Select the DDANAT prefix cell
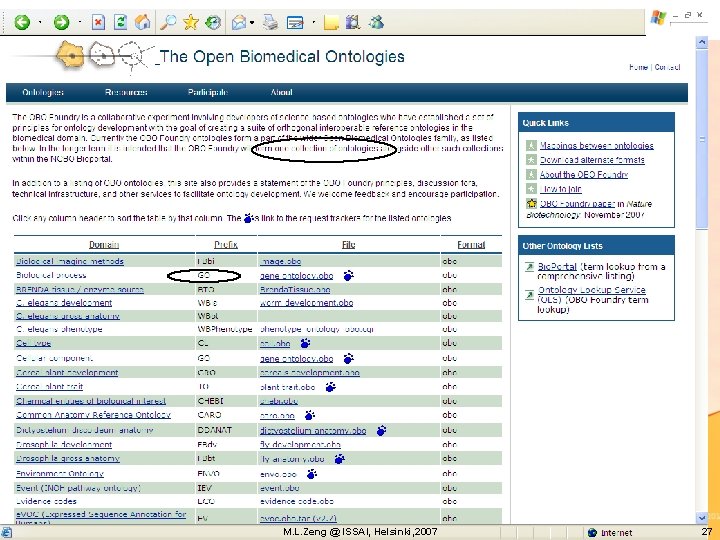The image size is (720, 540). click(226, 430)
